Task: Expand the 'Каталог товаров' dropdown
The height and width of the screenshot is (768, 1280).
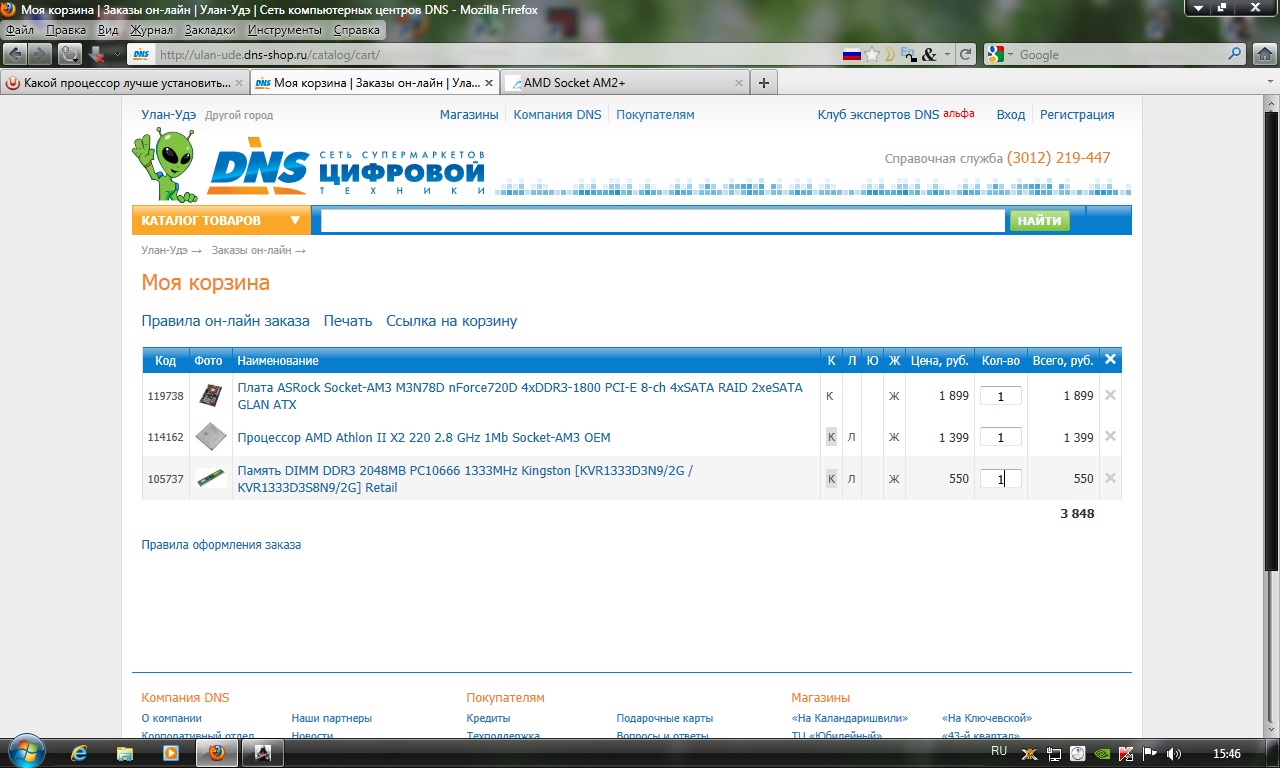Action: pos(221,220)
